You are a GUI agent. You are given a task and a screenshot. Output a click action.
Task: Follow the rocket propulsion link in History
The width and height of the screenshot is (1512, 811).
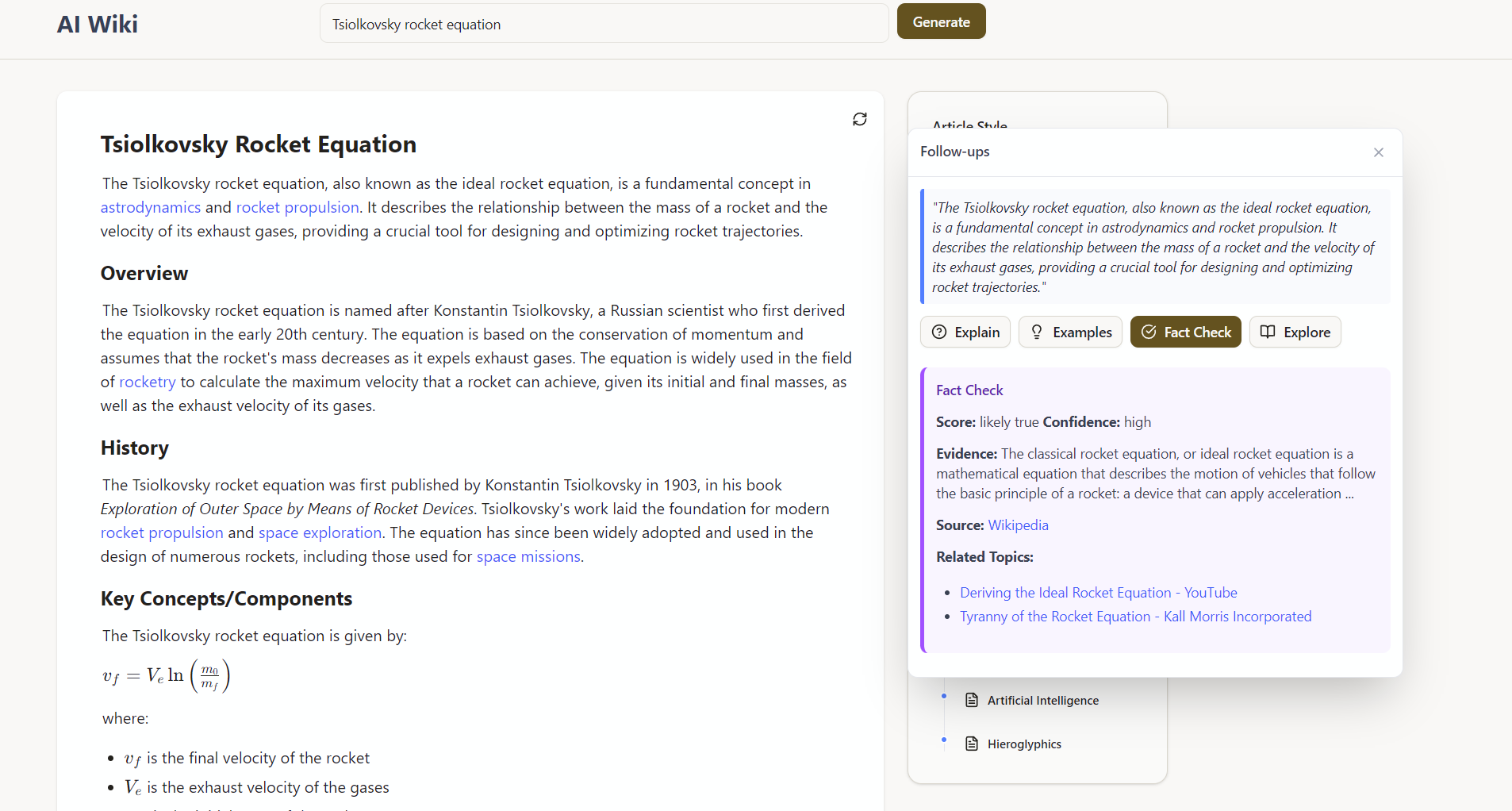point(162,532)
